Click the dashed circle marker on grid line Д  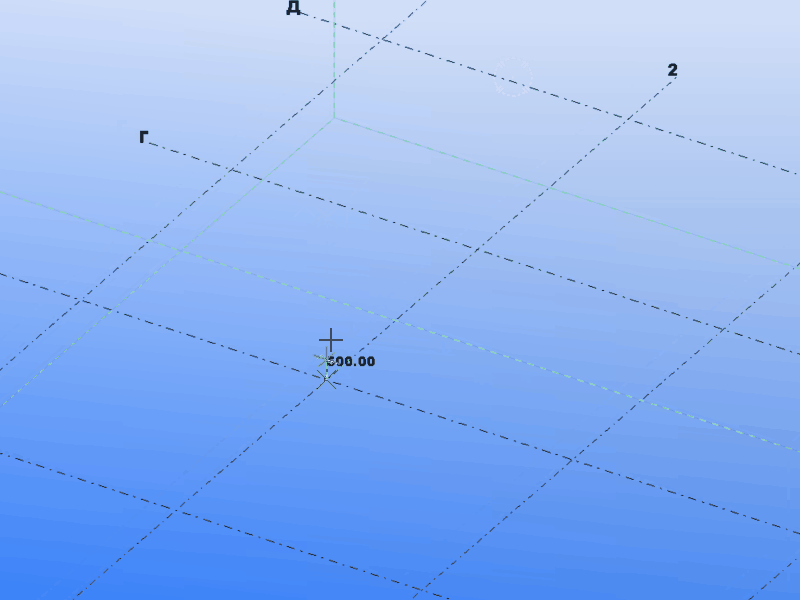click(514, 78)
